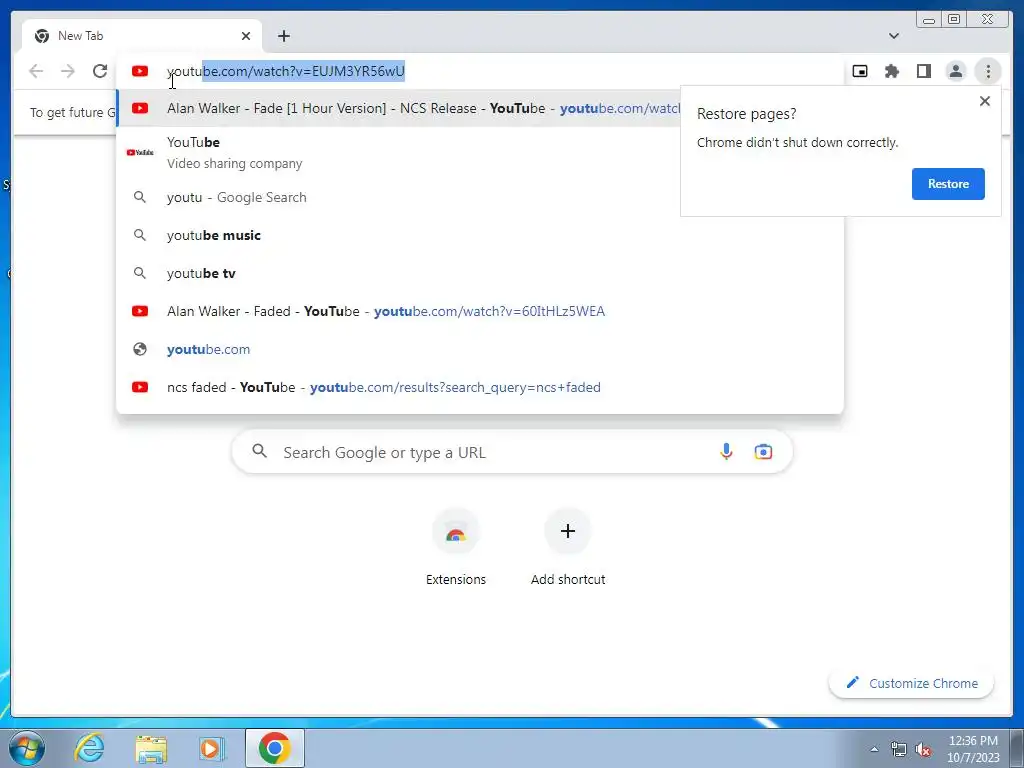1024x768 pixels.
Task: Select the Alan Walker Fade 1 Hour suggestion
Action: coord(398,108)
